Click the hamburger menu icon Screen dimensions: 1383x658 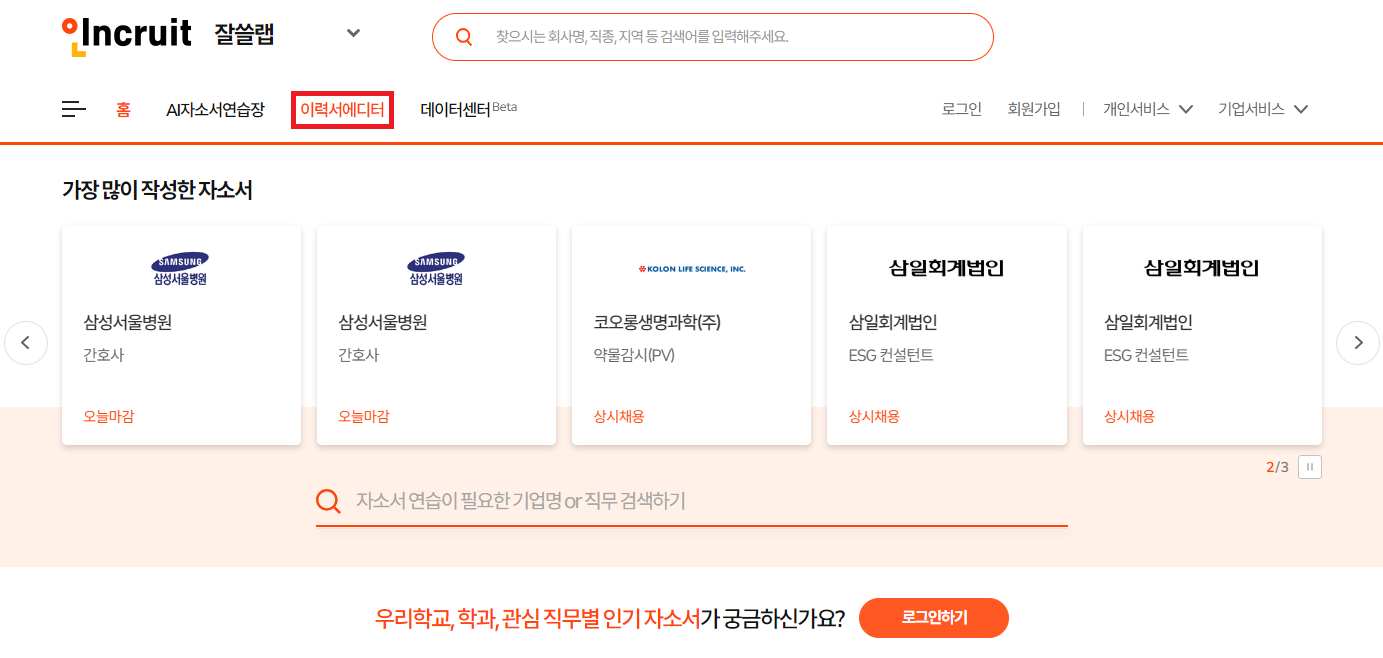click(x=73, y=108)
